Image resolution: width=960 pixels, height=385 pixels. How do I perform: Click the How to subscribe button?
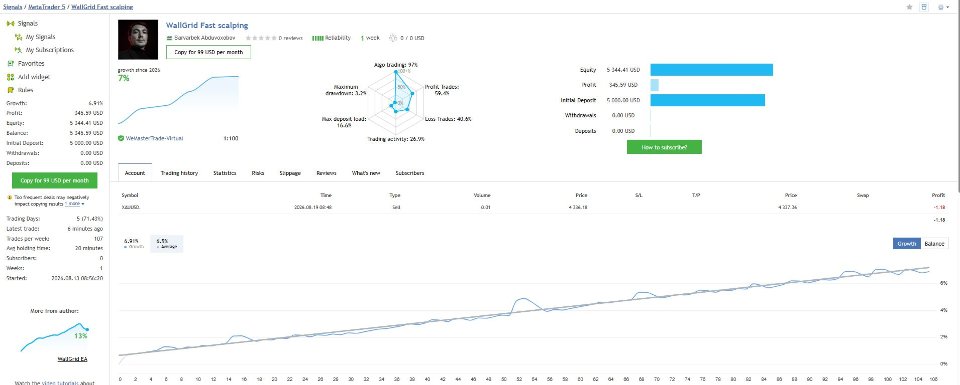(x=664, y=147)
